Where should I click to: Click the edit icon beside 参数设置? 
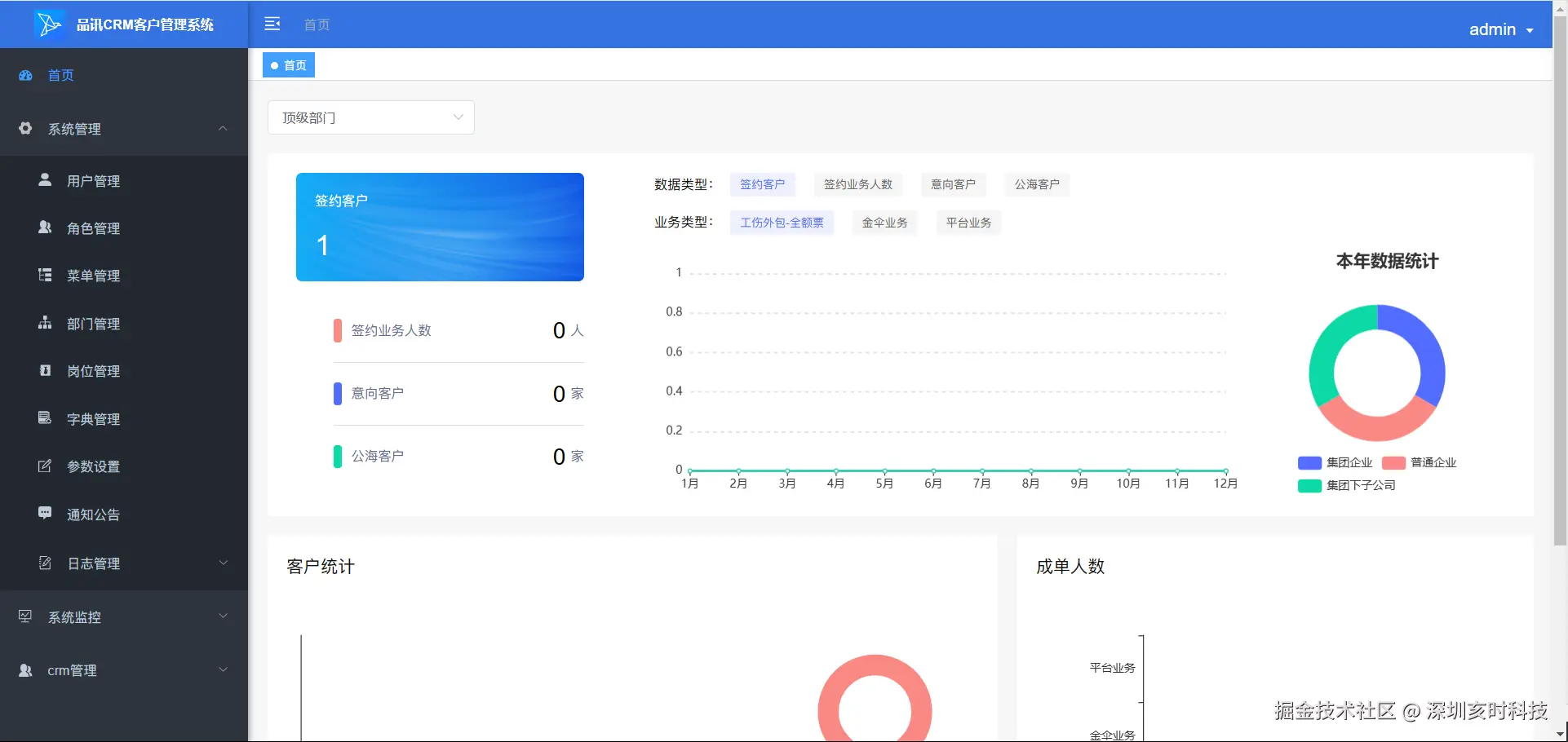coord(45,466)
